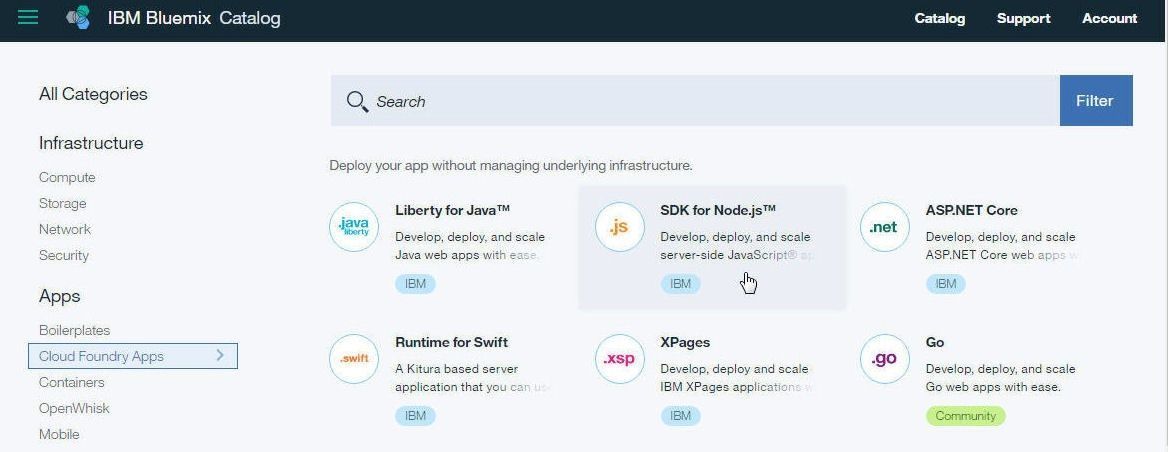The image size is (1168, 452).
Task: Click the search magnifier icon
Action: 358,101
